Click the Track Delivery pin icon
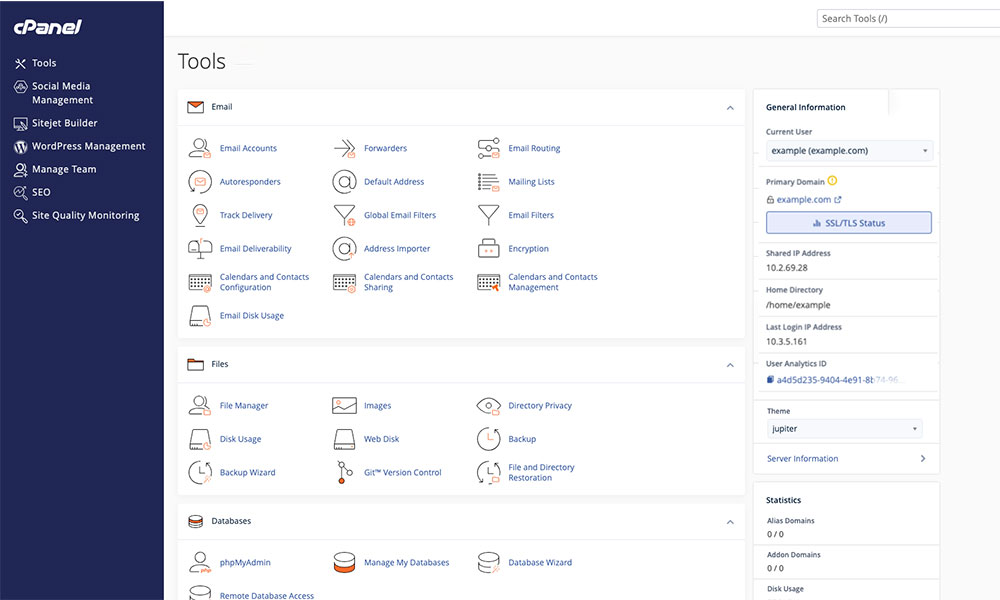This screenshot has height=600, width=1000. 200,215
